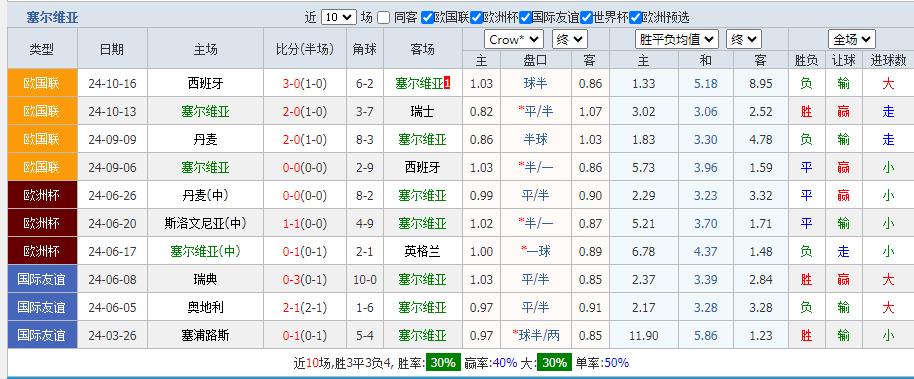Open the 终 dropdown beside Crow*
914x379 pixels.
point(570,40)
